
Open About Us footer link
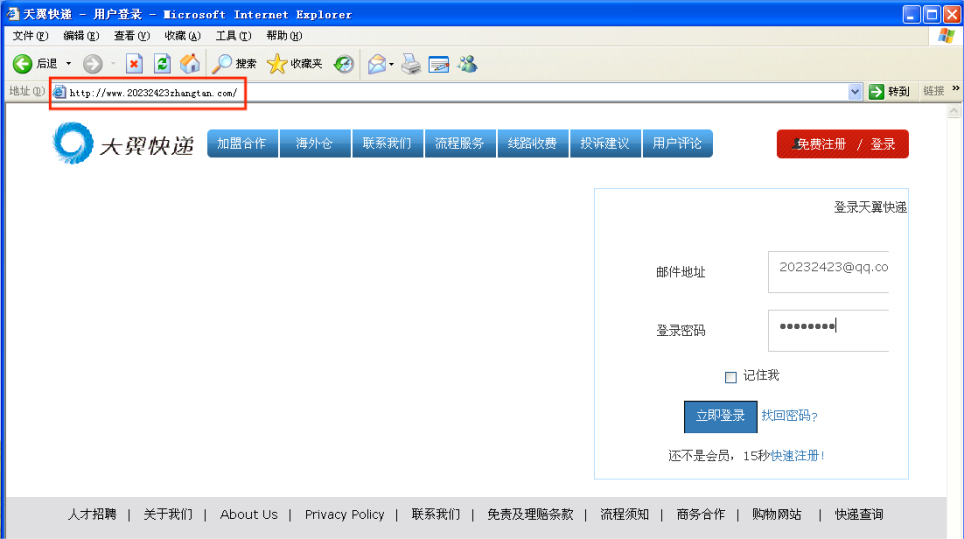coord(249,514)
